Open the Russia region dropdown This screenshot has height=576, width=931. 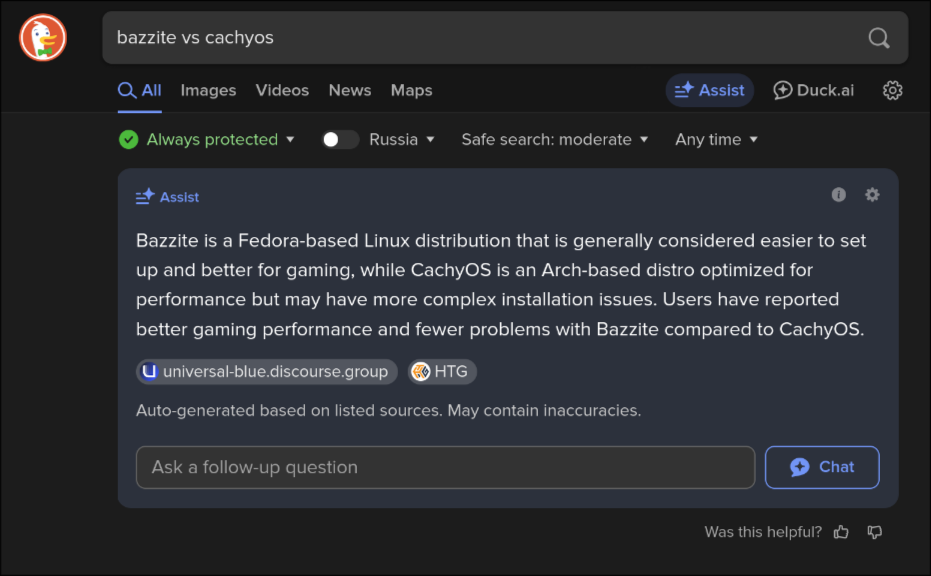[402, 140]
